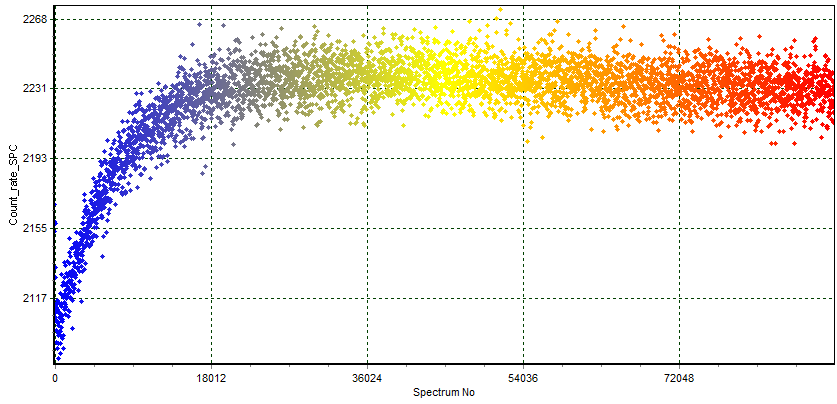Select the 2231 y-axis tick label
Screen dimensions: 837x404
tap(35, 89)
